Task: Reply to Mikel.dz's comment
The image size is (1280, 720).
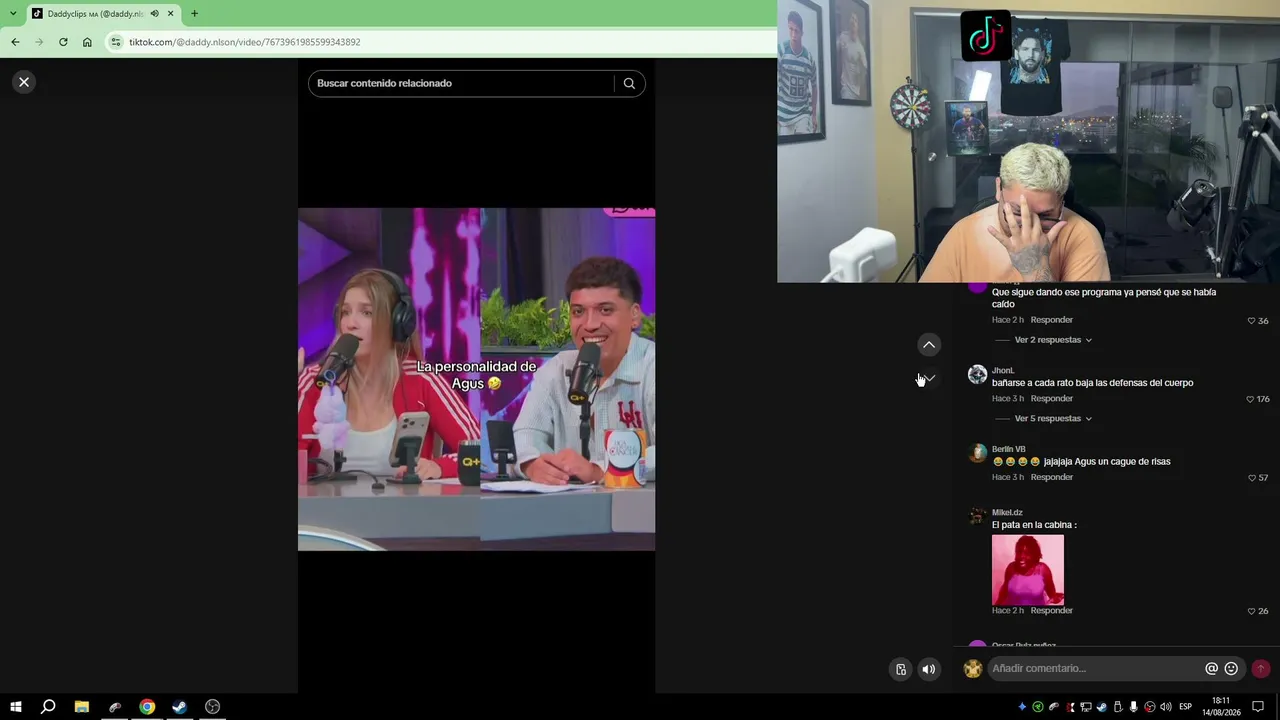Action: pyautogui.click(x=1051, y=610)
